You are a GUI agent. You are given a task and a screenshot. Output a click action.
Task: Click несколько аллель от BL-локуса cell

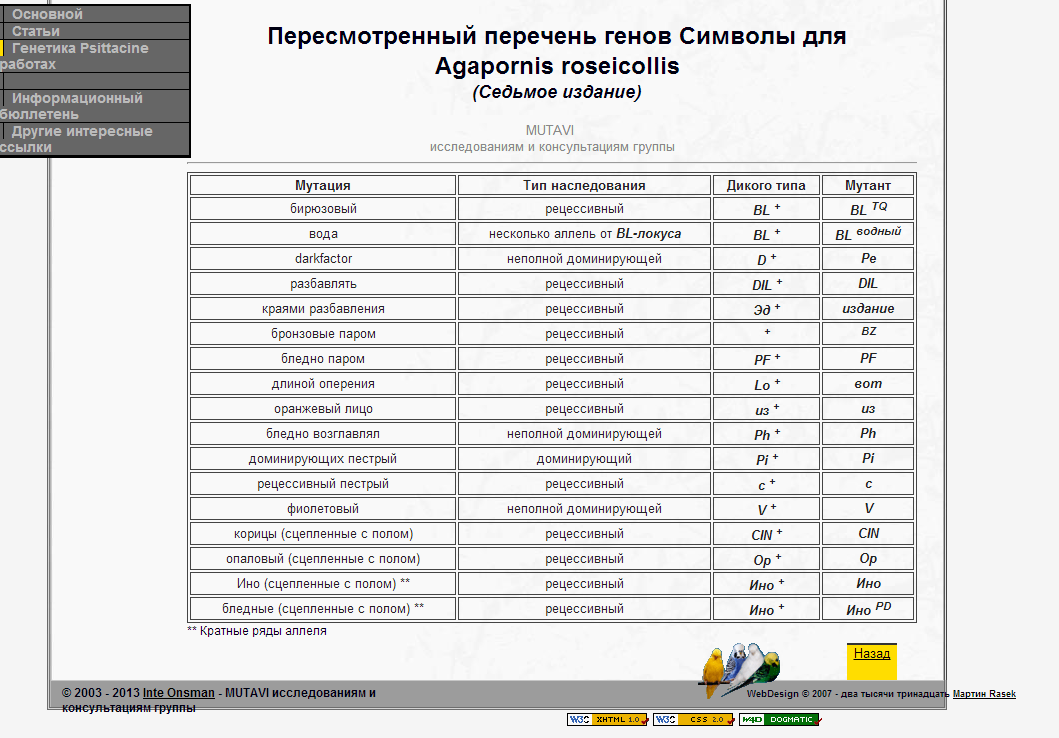tap(584, 234)
